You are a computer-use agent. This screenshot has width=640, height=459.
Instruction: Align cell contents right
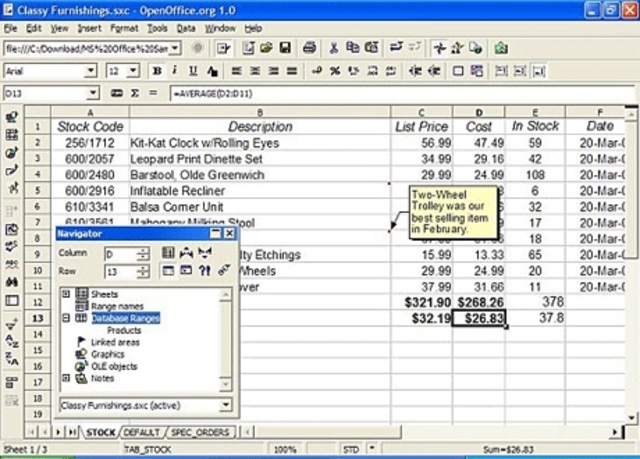click(273, 71)
